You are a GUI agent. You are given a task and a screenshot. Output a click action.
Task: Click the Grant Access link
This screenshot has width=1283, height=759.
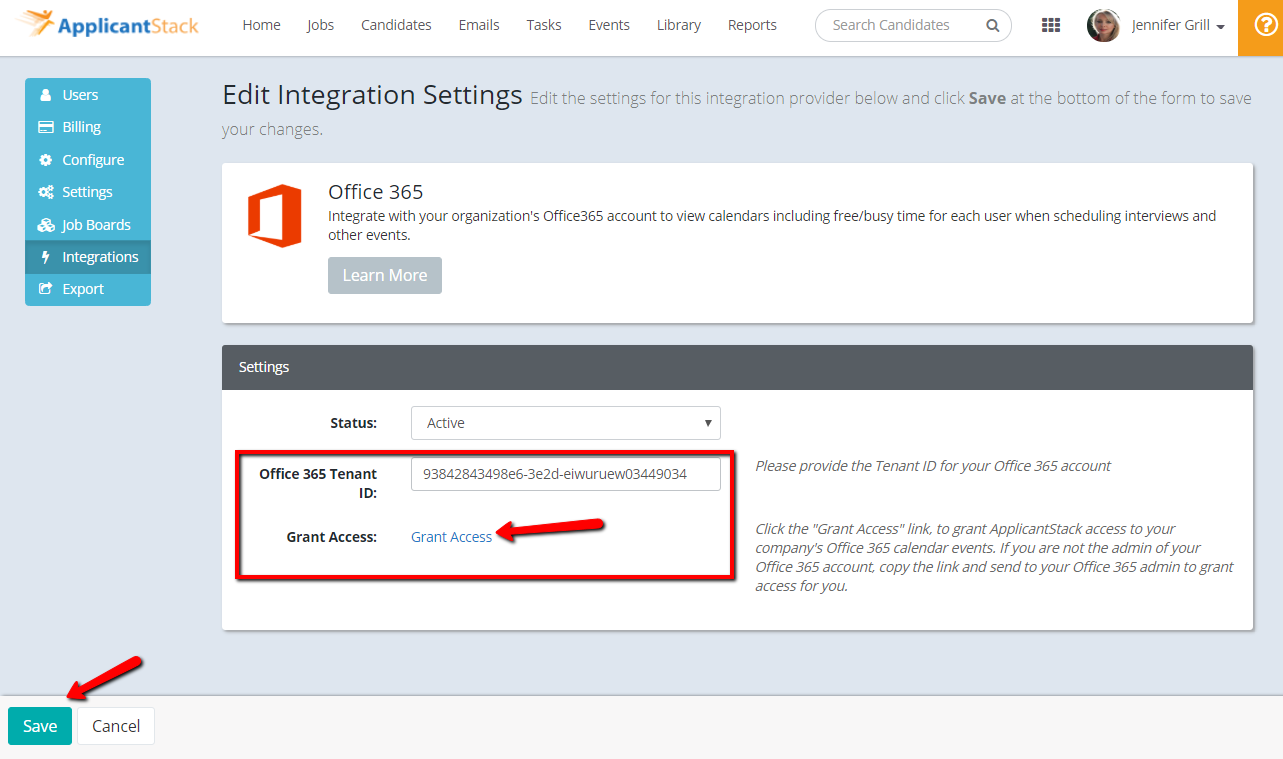point(452,537)
